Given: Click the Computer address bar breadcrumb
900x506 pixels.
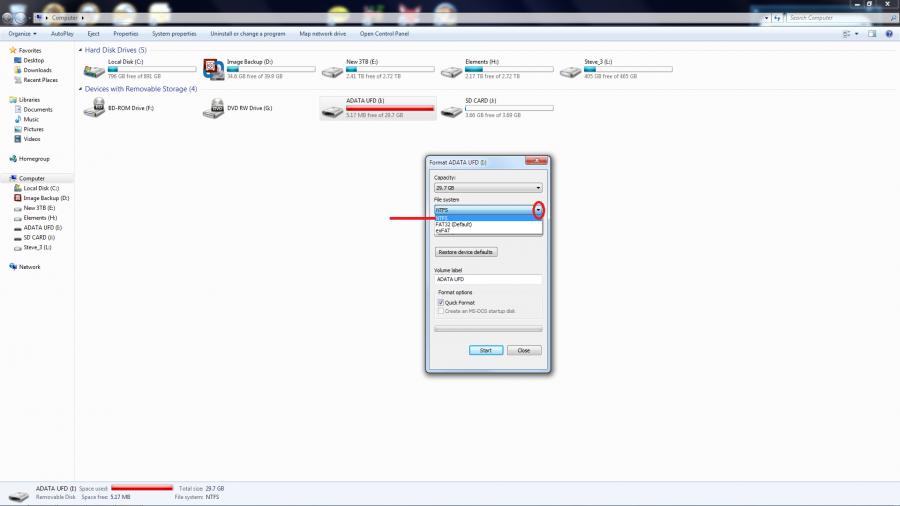Looking at the screenshot, I should (64, 18).
